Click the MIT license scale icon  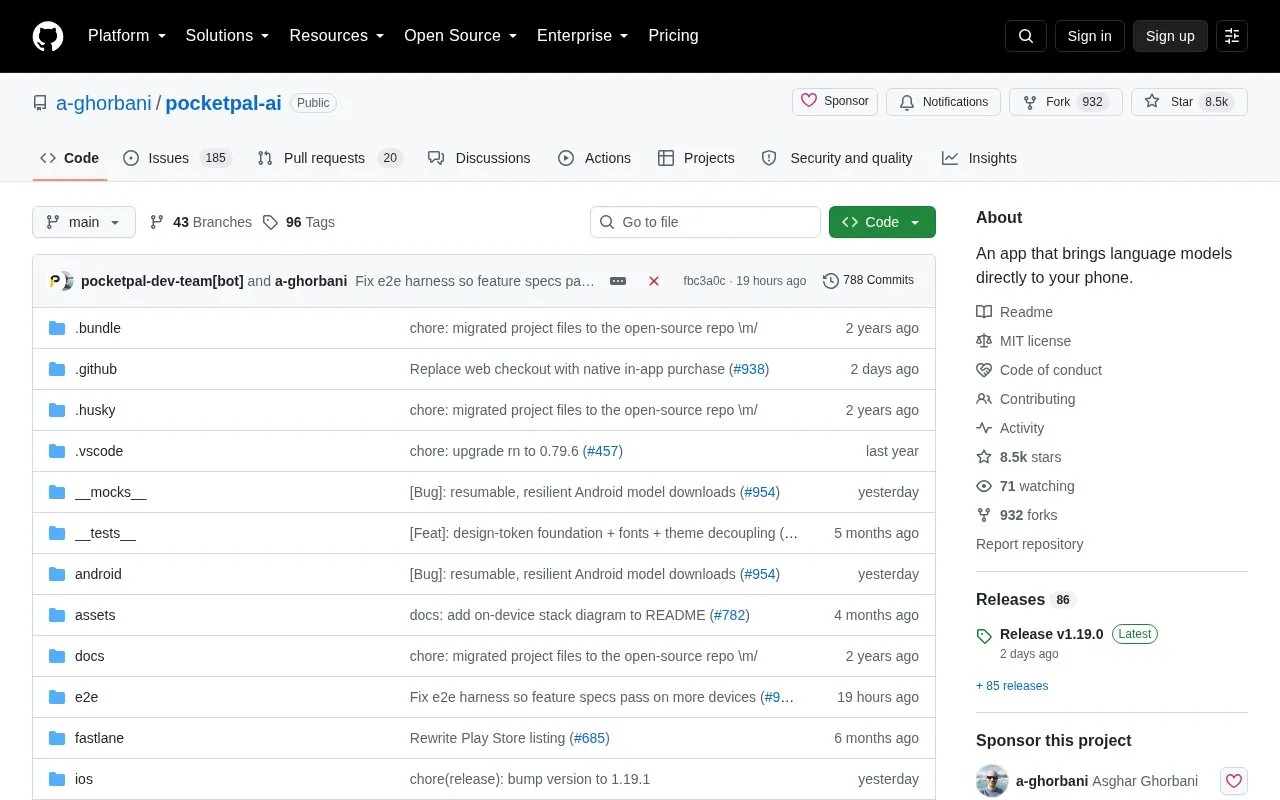(984, 341)
